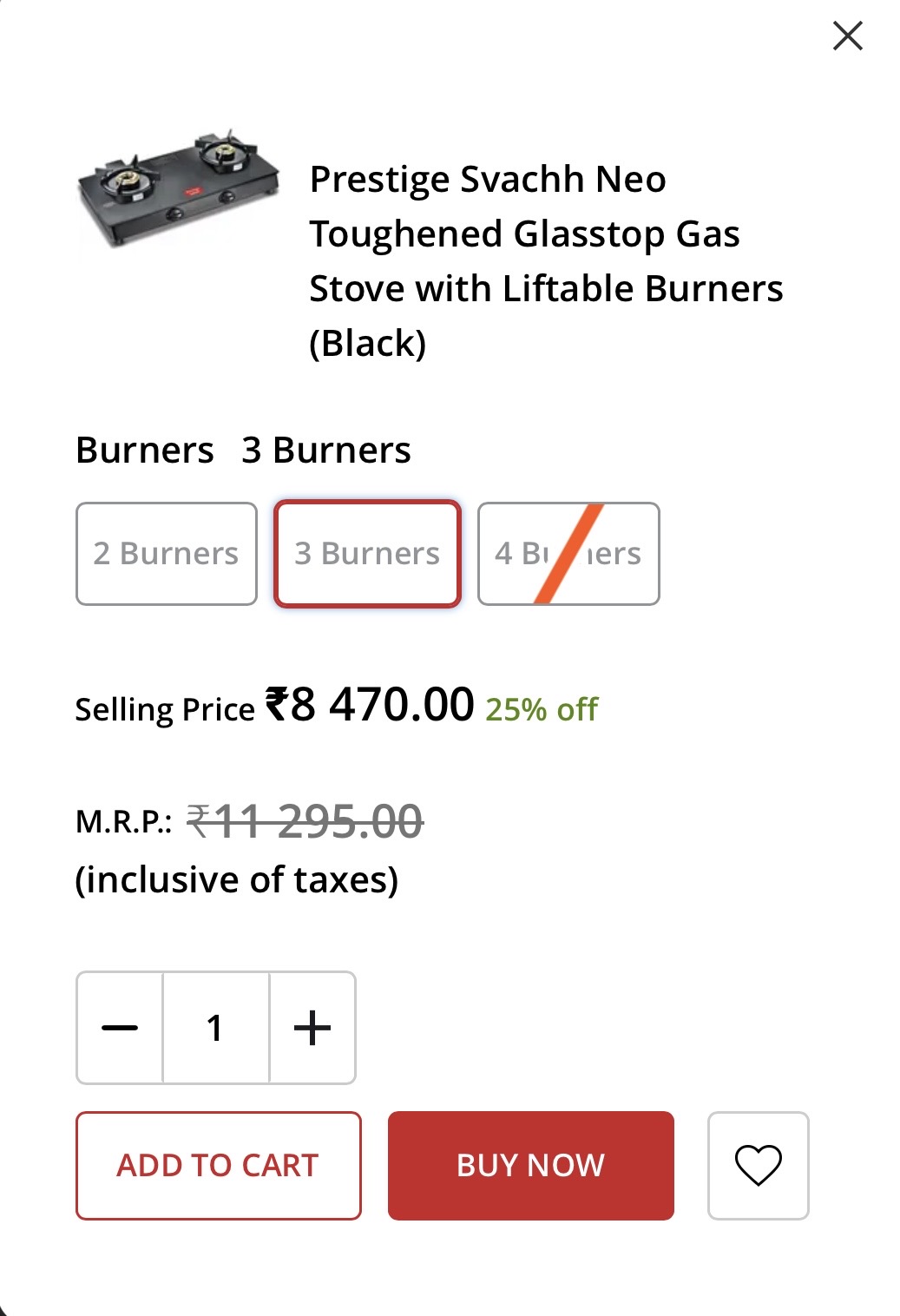900x1316 pixels.
Task: Choose the 3 Burners variant
Action: click(x=367, y=554)
